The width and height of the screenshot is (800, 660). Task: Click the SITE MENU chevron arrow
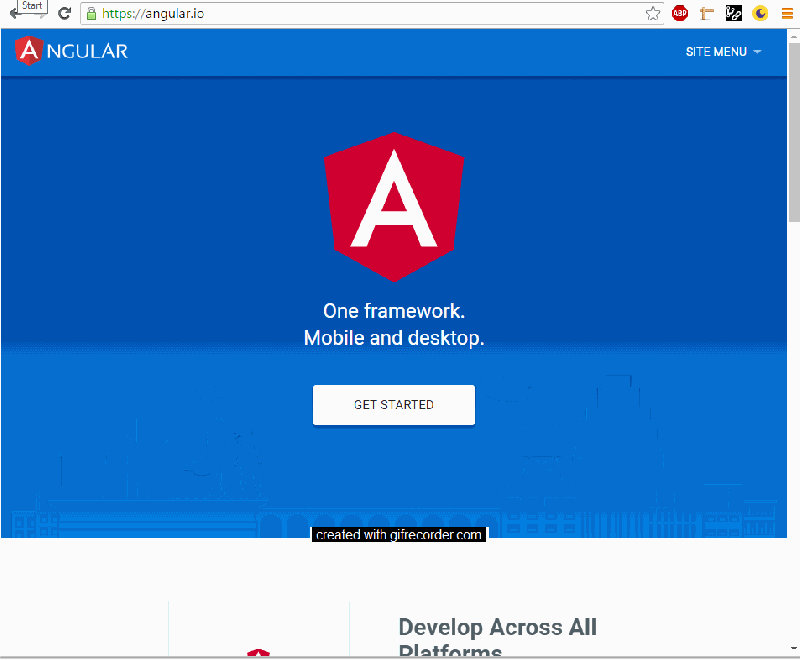tap(757, 51)
